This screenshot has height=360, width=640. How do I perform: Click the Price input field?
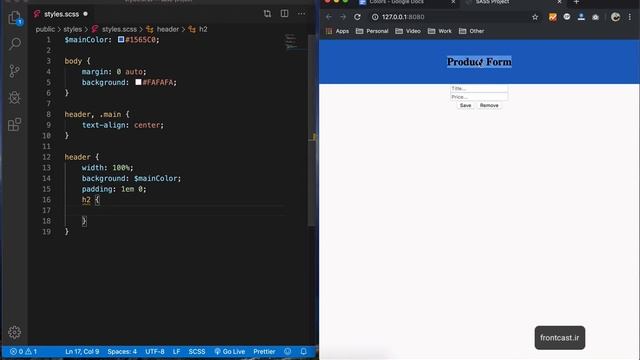pos(479,97)
